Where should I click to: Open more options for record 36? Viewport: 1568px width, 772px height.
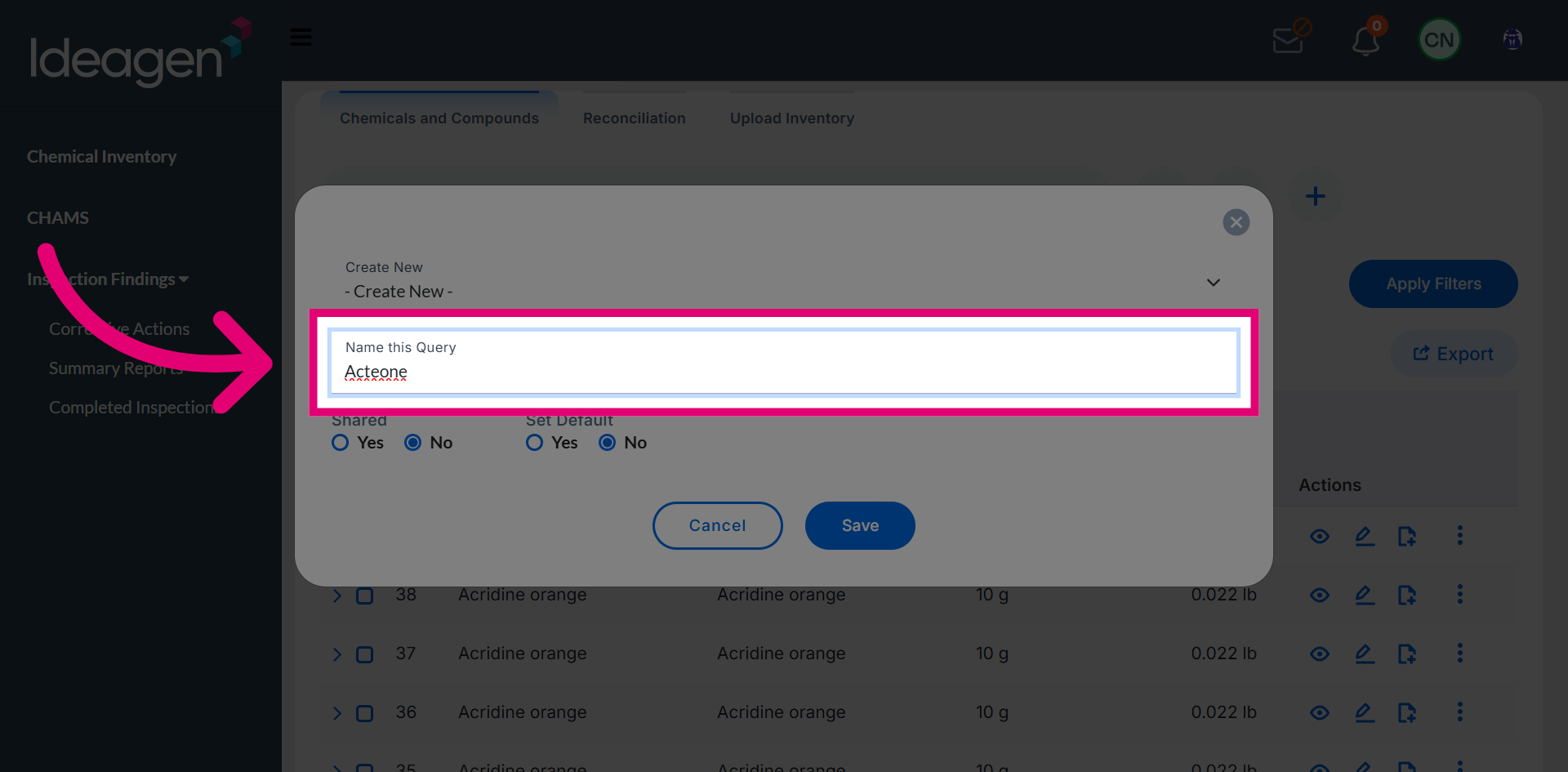(x=1460, y=712)
